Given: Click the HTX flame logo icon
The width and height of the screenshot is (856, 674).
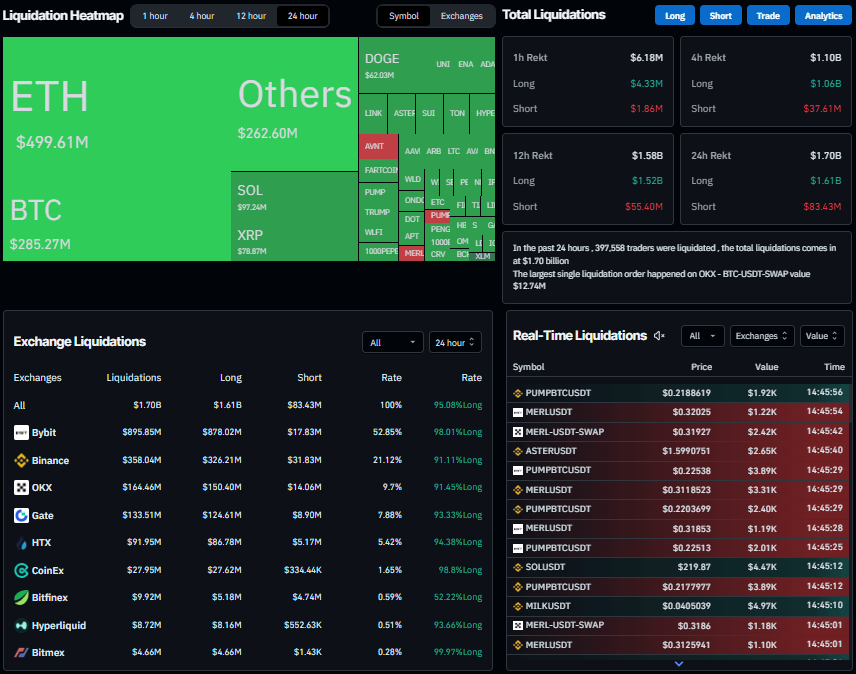Looking at the screenshot, I should pyautogui.click(x=21, y=543).
